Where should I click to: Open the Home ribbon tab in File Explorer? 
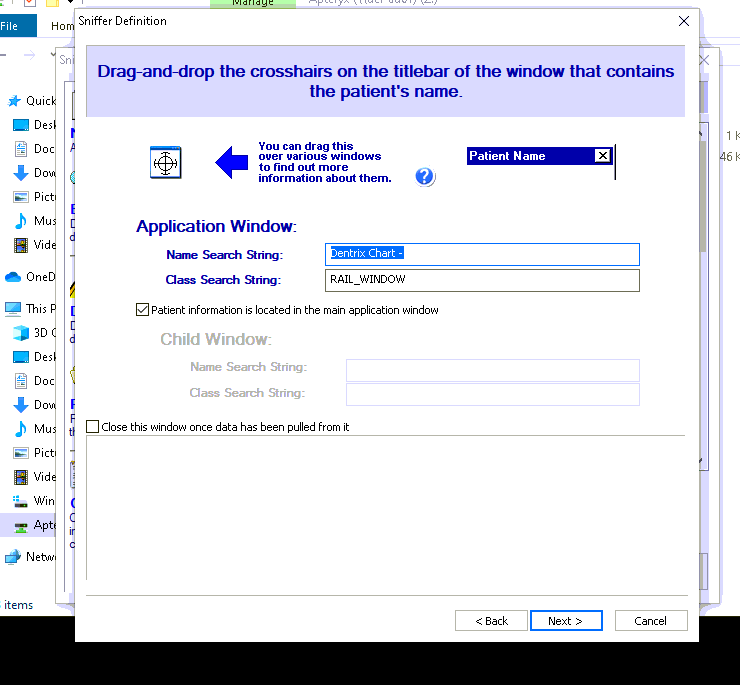pos(62,26)
